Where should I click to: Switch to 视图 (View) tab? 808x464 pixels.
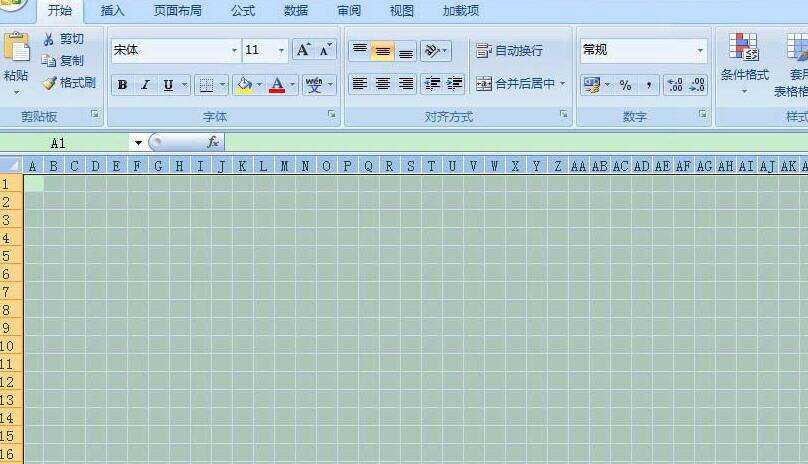pyautogui.click(x=401, y=10)
